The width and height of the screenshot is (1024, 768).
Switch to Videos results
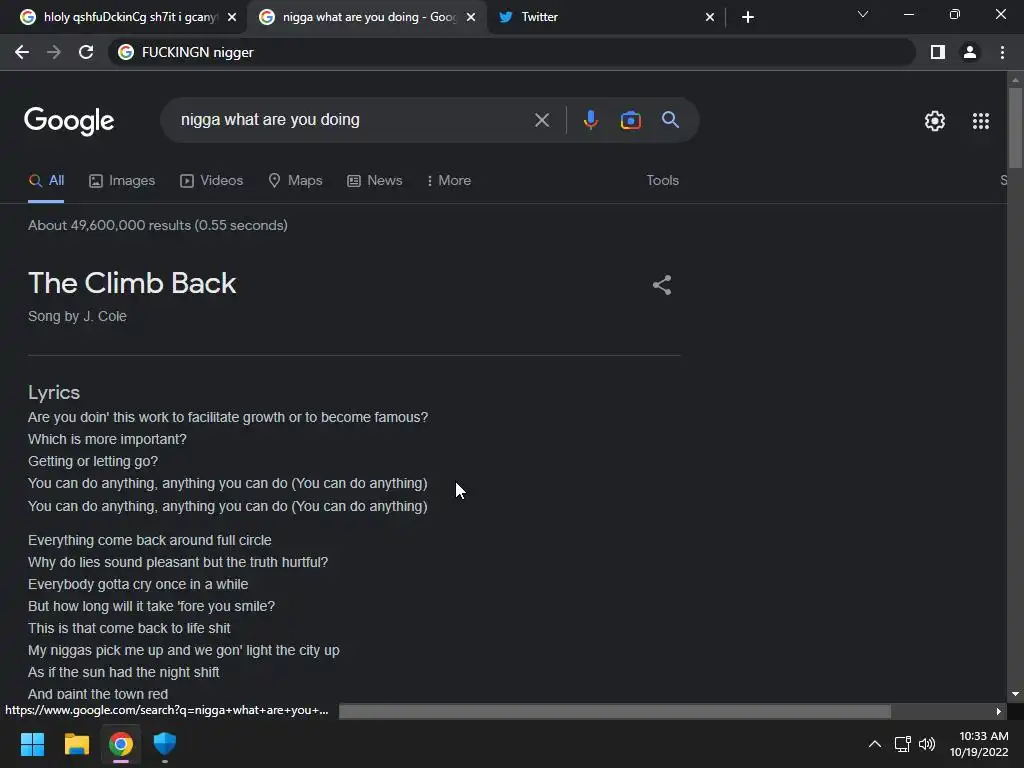click(x=212, y=180)
